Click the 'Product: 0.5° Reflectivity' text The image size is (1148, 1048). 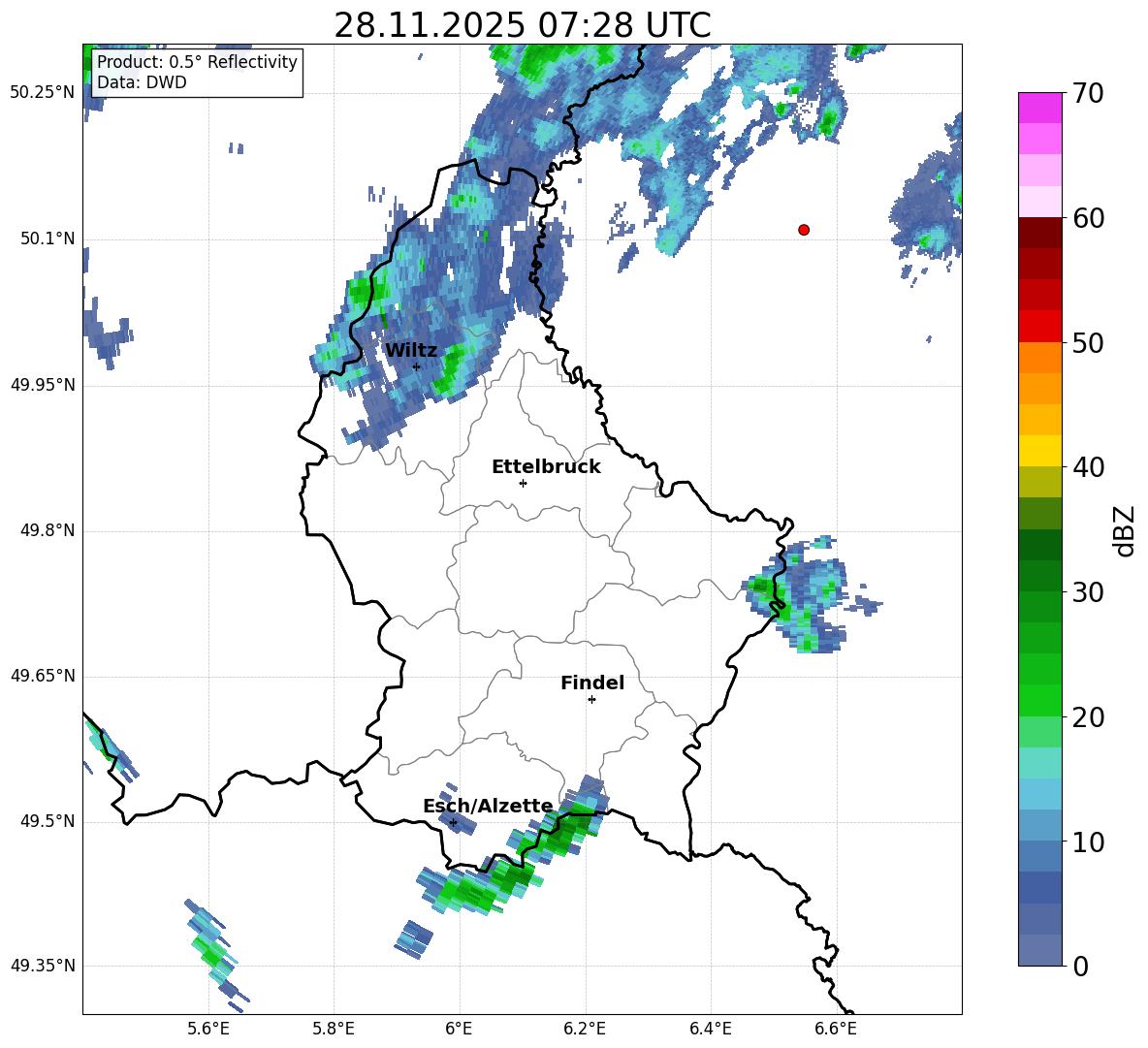point(197,62)
